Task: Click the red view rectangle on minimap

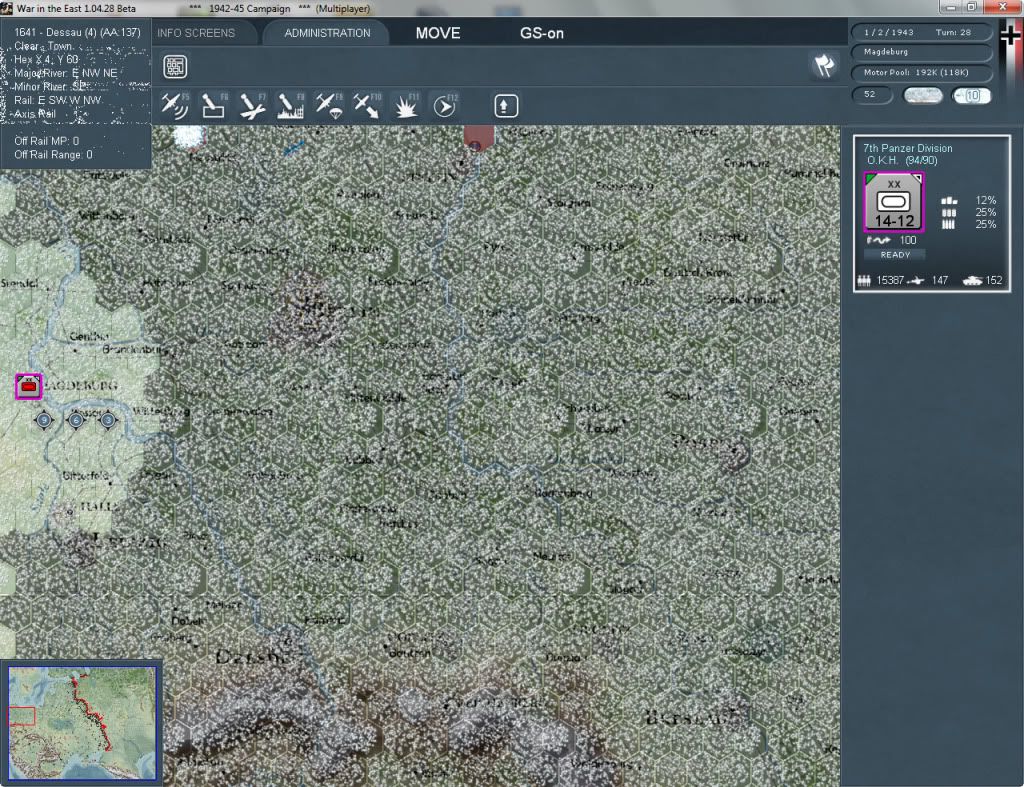Action: point(22,716)
